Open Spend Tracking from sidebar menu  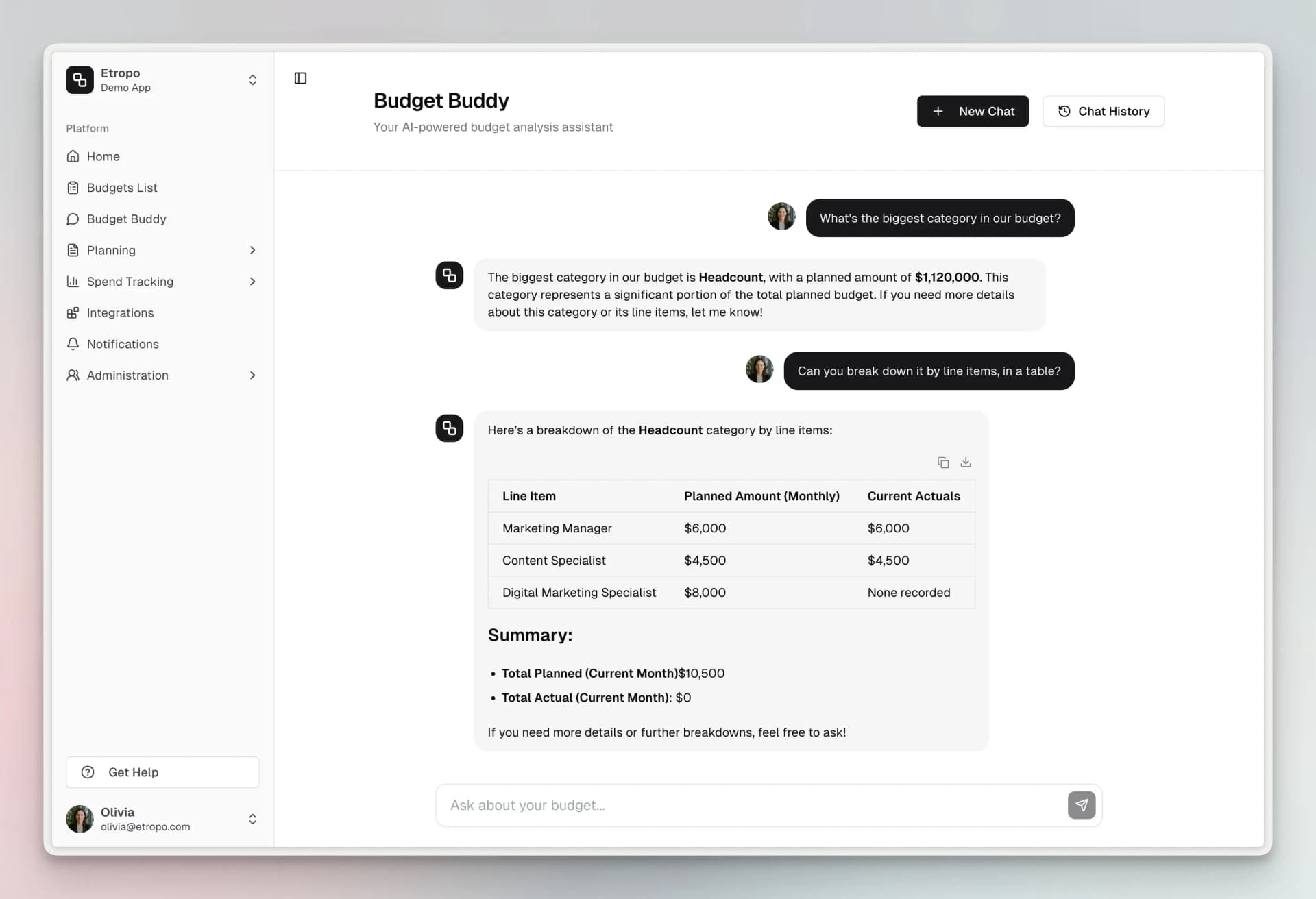pyautogui.click(x=129, y=282)
